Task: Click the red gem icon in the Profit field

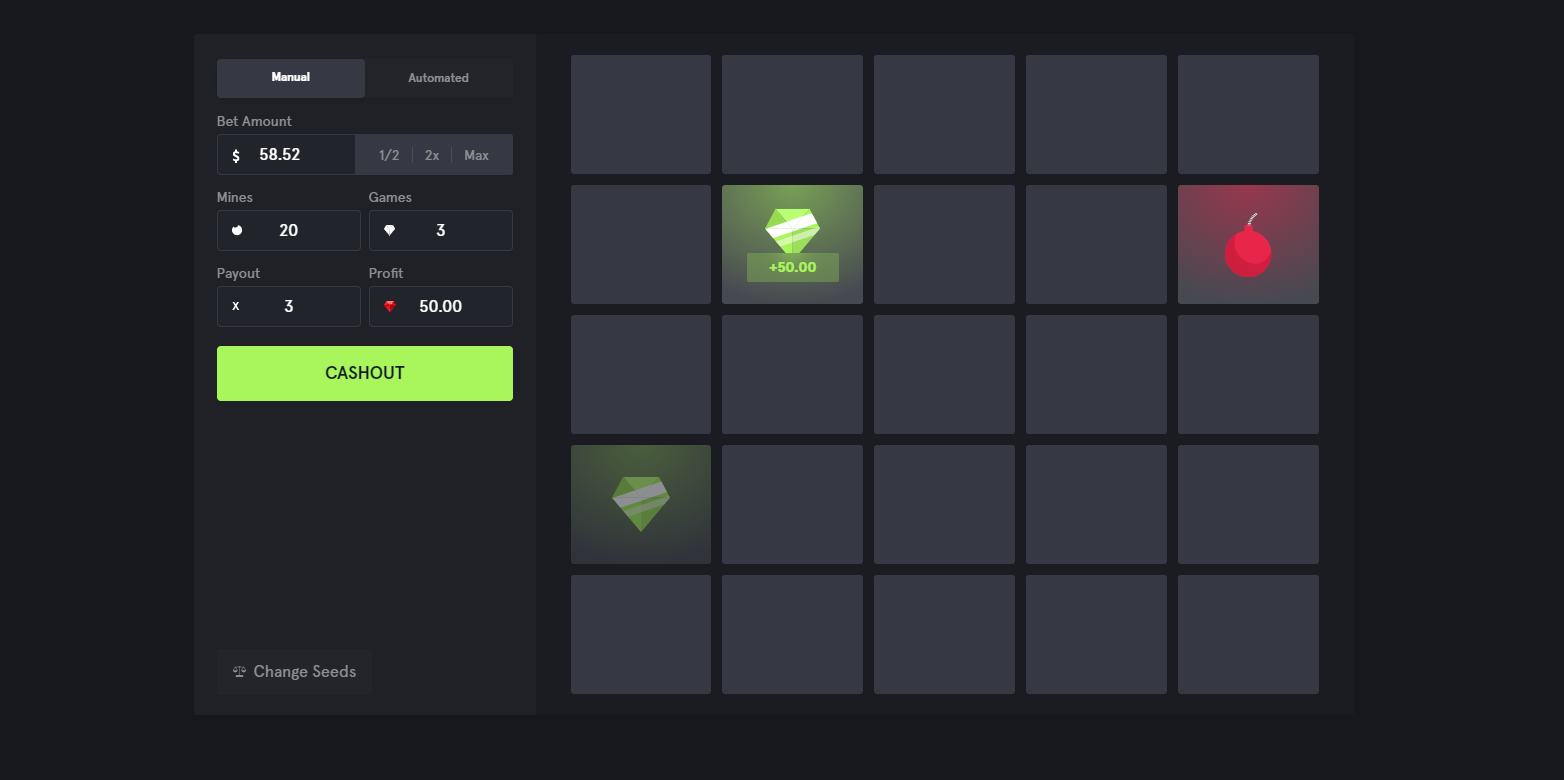Action: click(390, 307)
